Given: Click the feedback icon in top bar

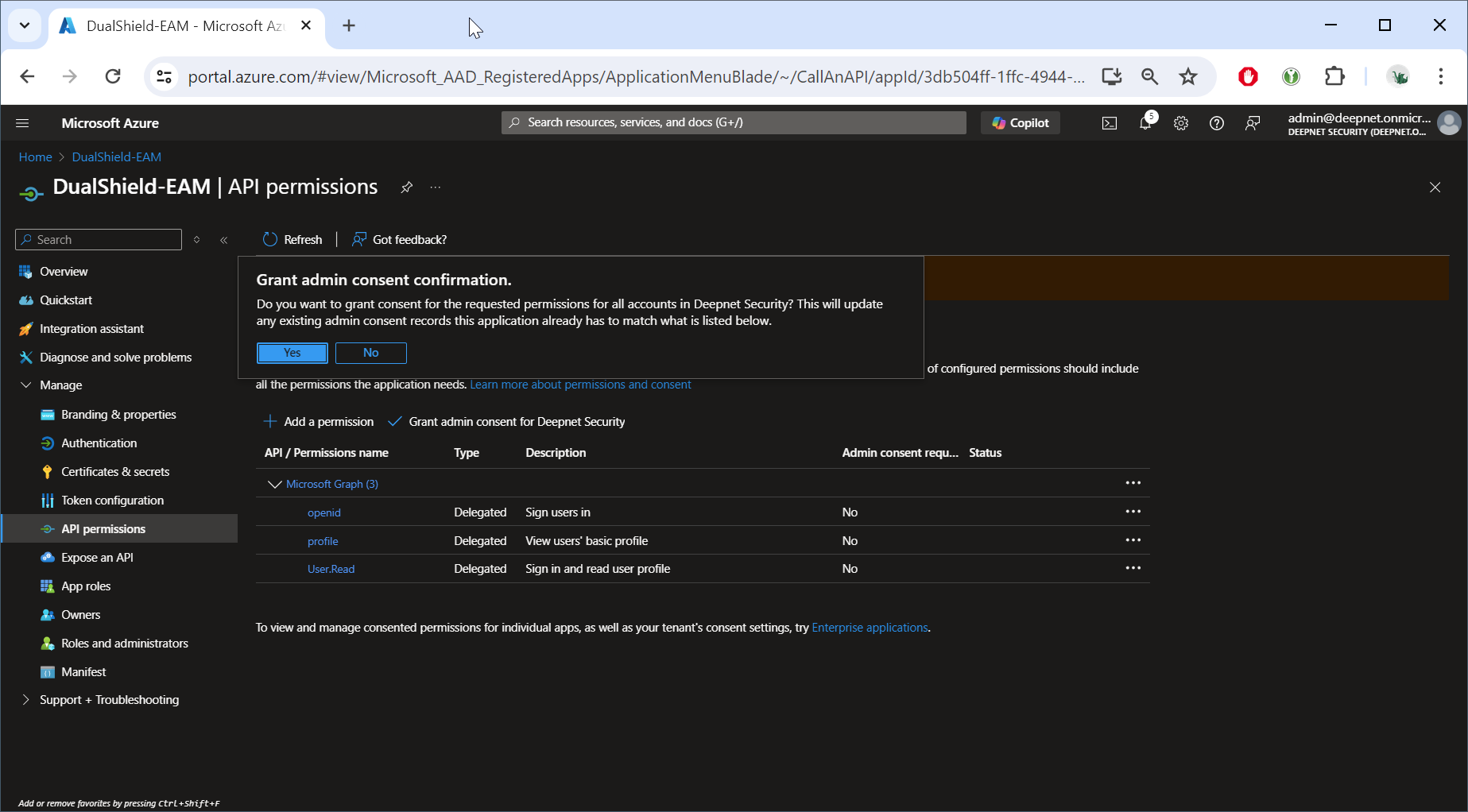Looking at the screenshot, I should [1253, 123].
